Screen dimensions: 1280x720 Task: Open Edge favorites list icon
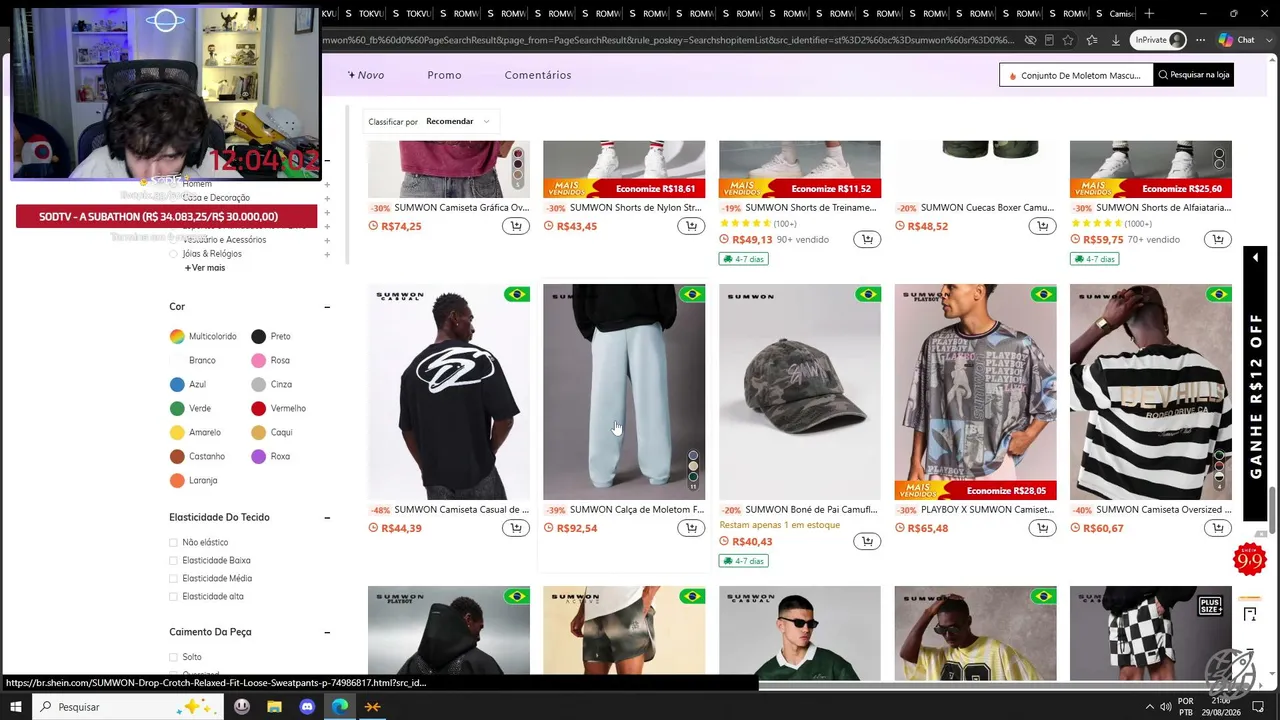click(1092, 40)
